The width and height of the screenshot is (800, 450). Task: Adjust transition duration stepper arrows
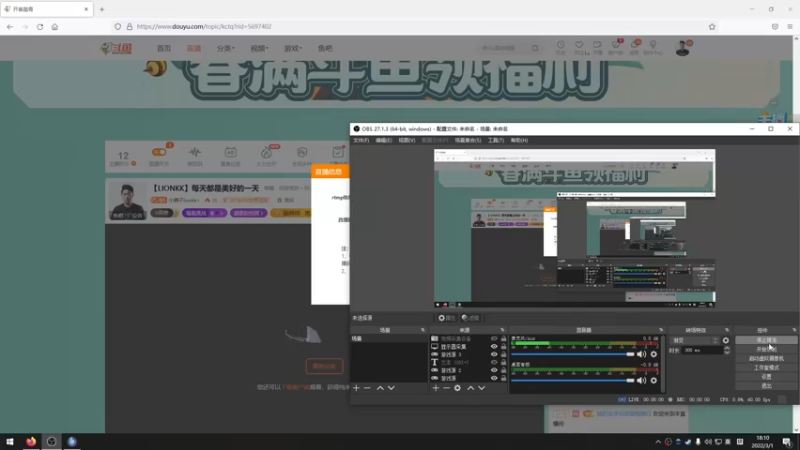point(727,351)
